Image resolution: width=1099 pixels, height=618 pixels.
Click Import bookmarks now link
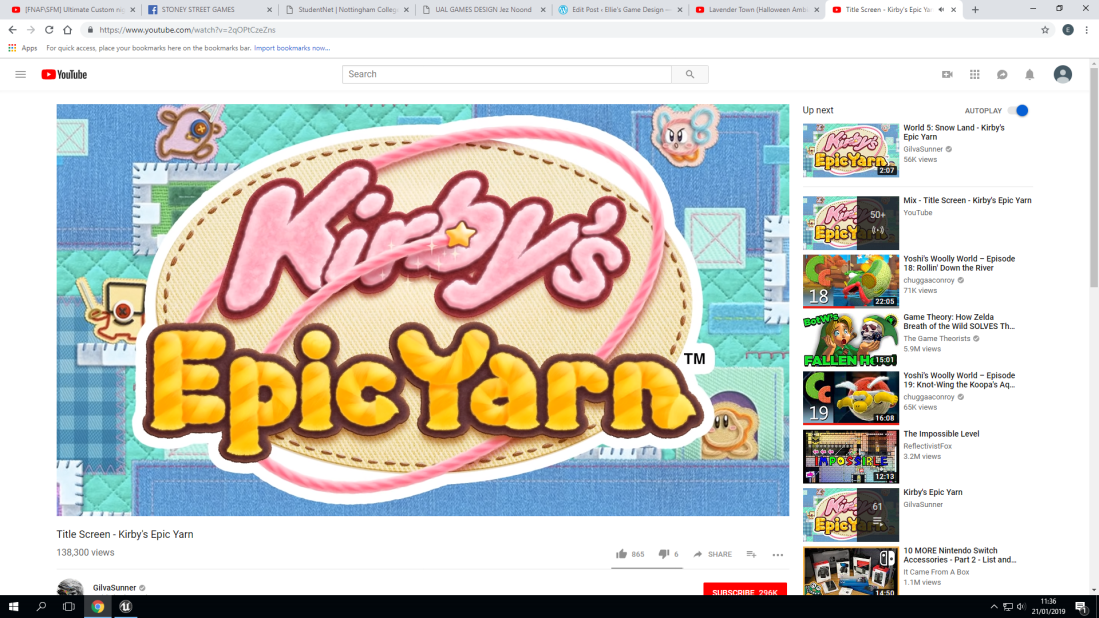tap(291, 48)
